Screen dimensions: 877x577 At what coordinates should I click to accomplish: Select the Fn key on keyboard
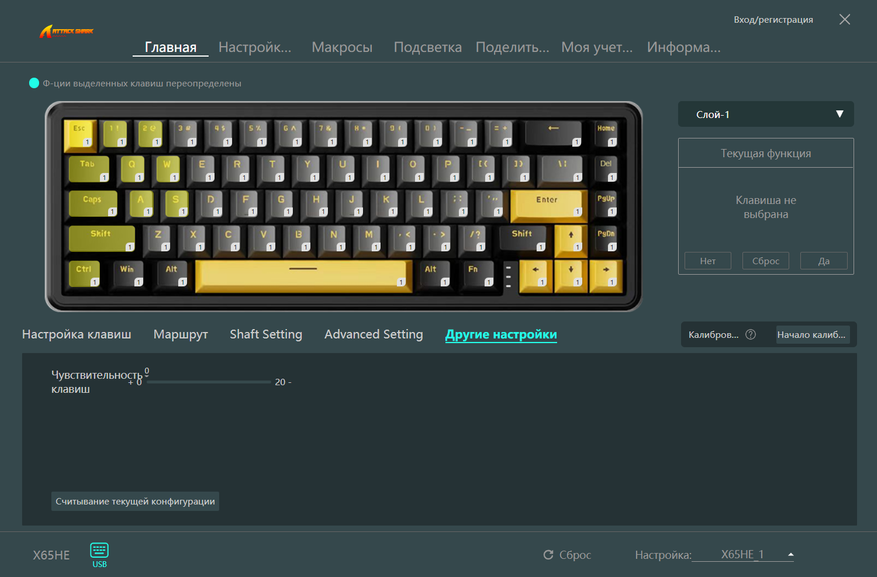478,275
